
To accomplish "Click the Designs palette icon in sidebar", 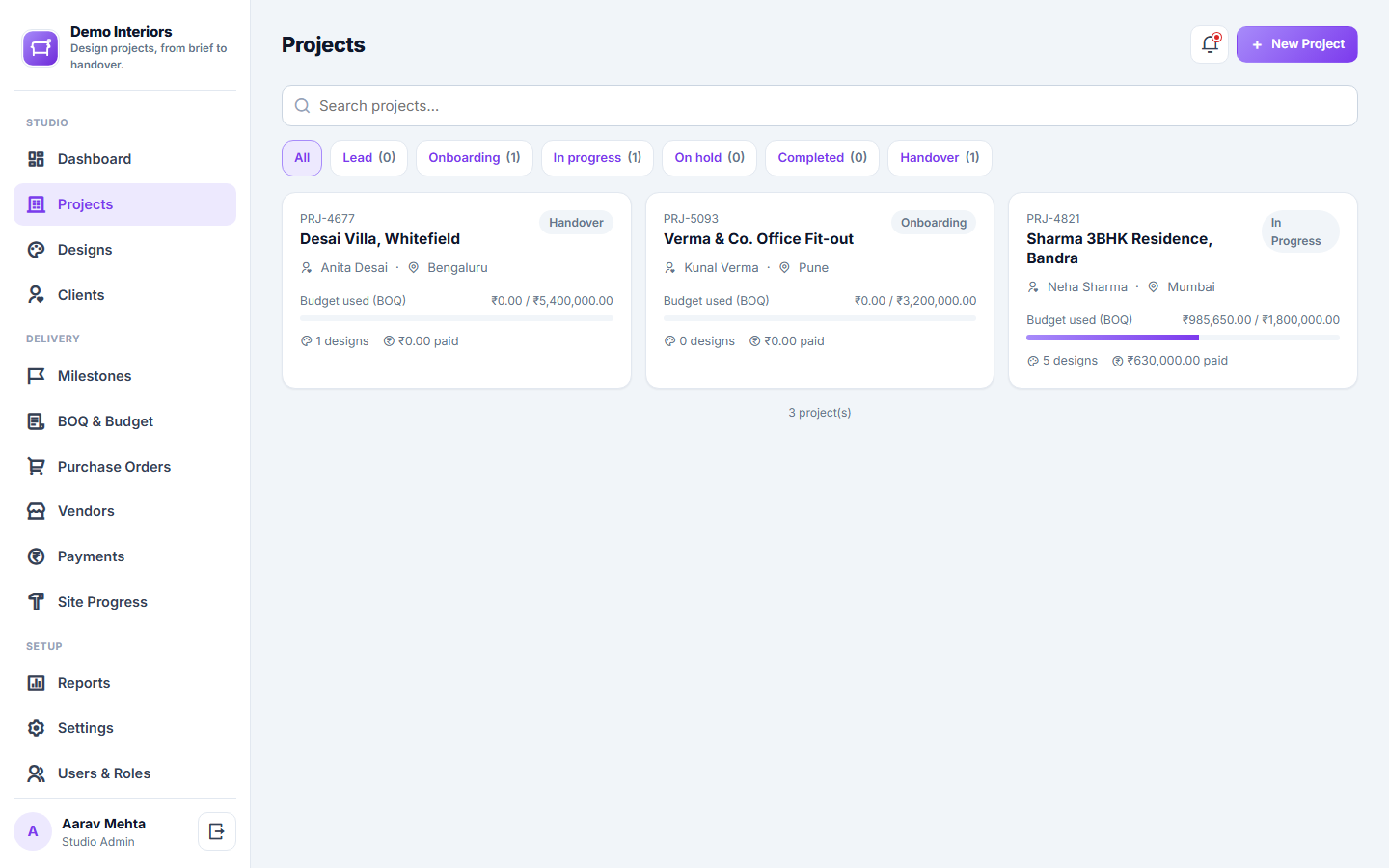I will [37, 250].
